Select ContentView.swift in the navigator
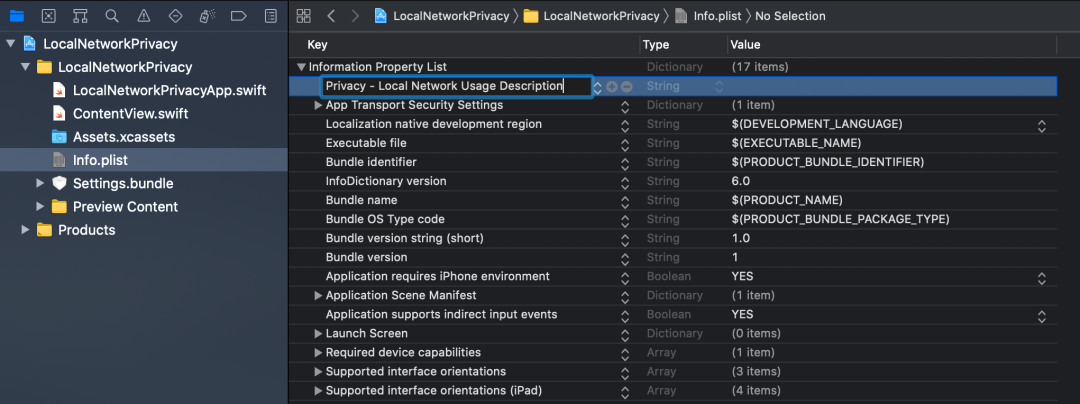 [x=130, y=113]
